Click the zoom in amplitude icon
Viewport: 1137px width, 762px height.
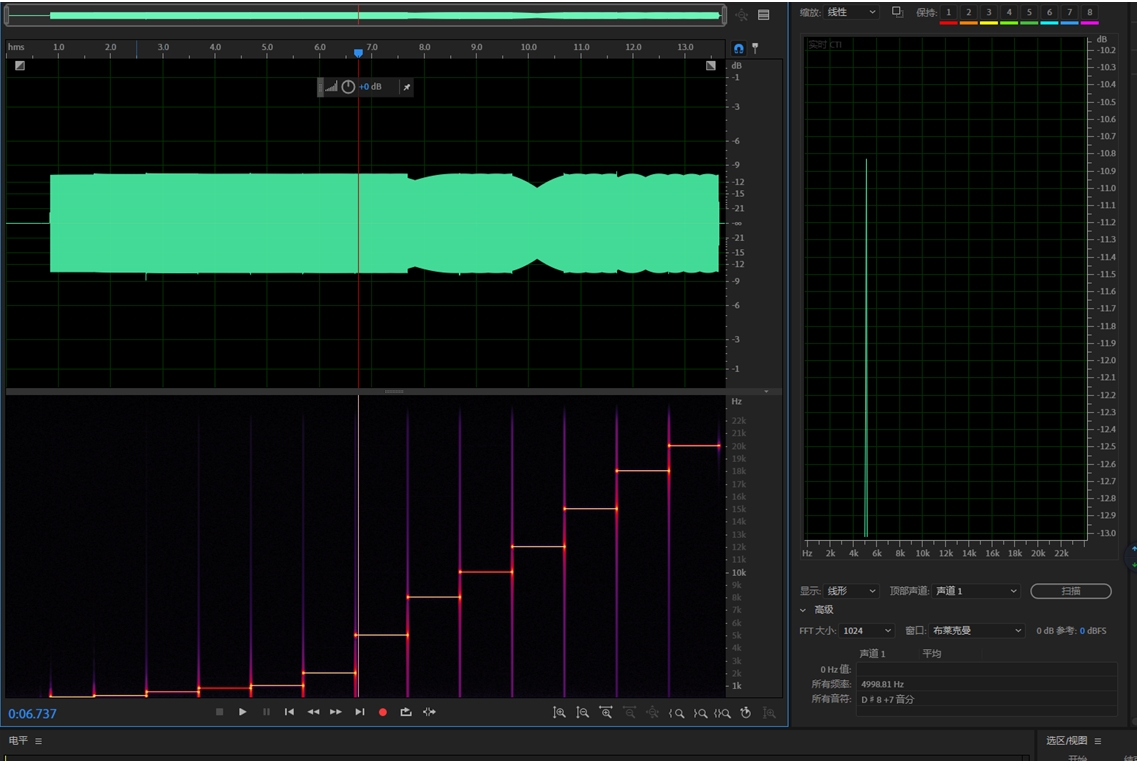(x=559, y=713)
